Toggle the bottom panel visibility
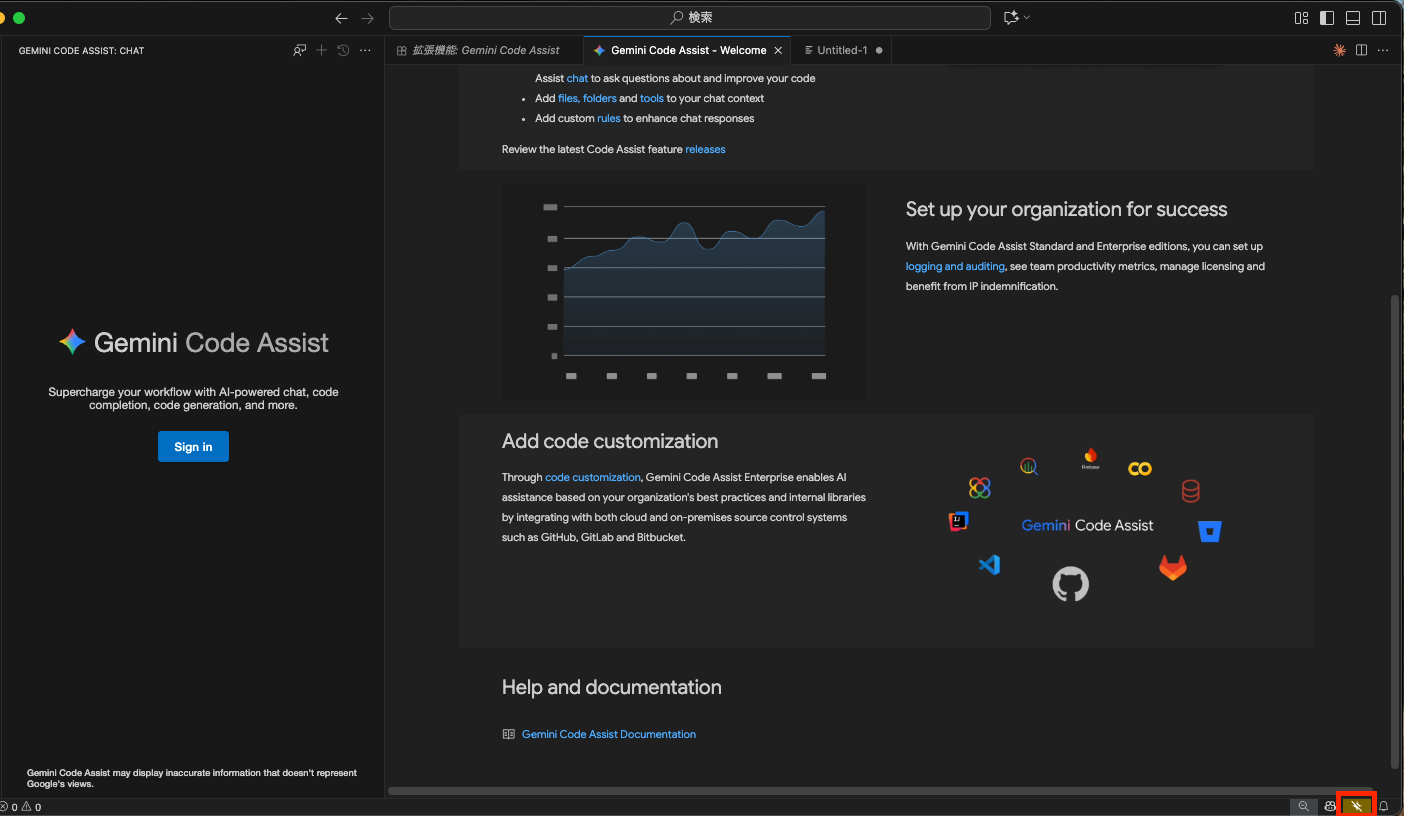Screen dimensions: 1404x816 point(1353,18)
